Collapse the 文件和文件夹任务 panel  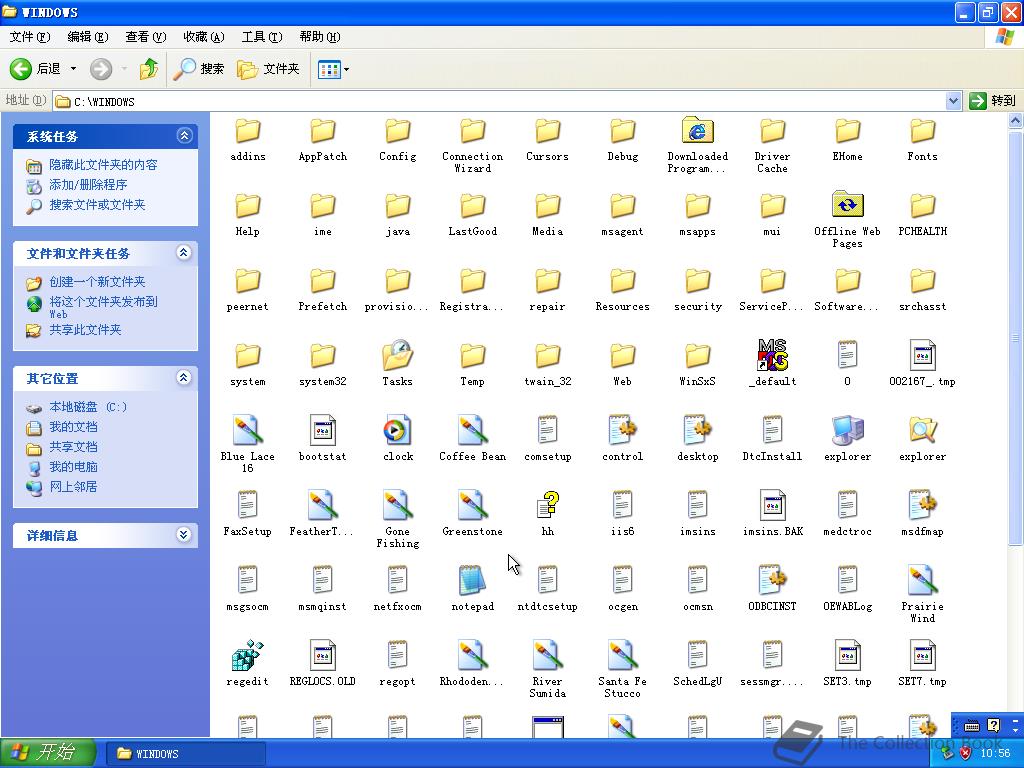[x=184, y=253]
